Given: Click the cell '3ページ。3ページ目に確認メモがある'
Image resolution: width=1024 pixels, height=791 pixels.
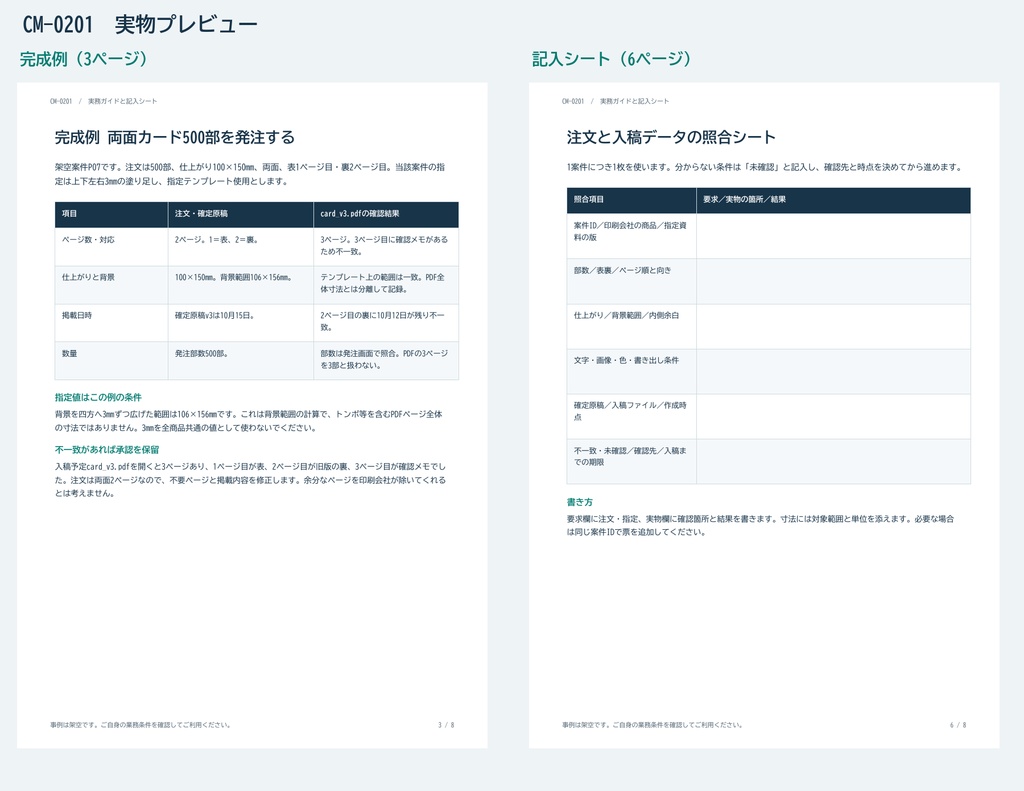Looking at the screenshot, I should coord(384,246).
